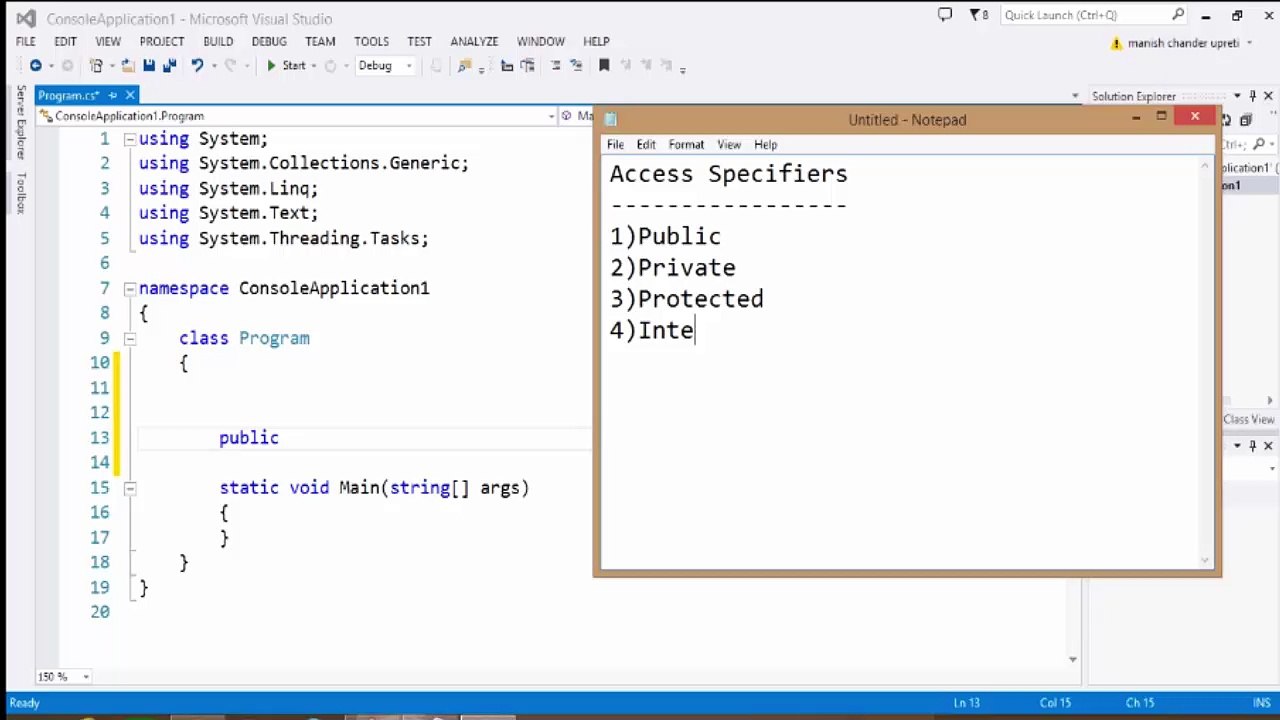
Task: Click the New Project toolbar icon
Action: (x=96, y=66)
